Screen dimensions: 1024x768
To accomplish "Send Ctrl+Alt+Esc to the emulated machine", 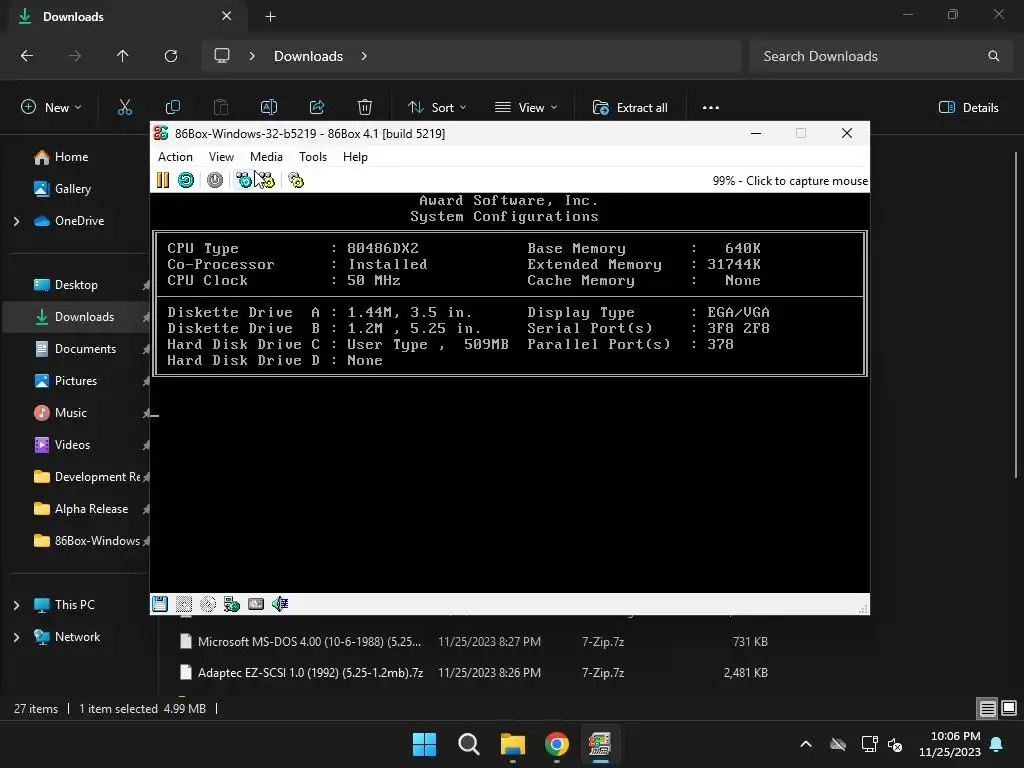I will [265, 180].
